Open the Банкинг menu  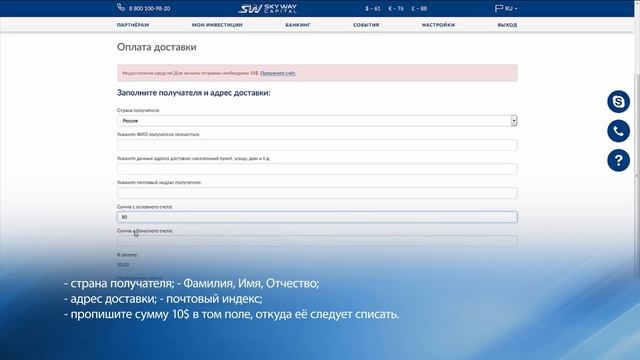pos(298,25)
